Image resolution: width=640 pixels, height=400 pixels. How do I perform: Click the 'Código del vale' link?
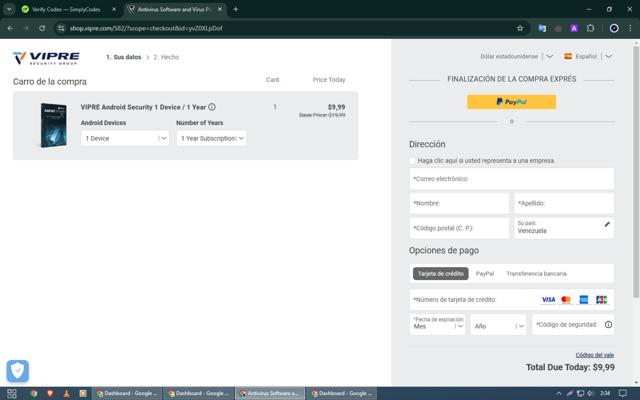click(595, 355)
